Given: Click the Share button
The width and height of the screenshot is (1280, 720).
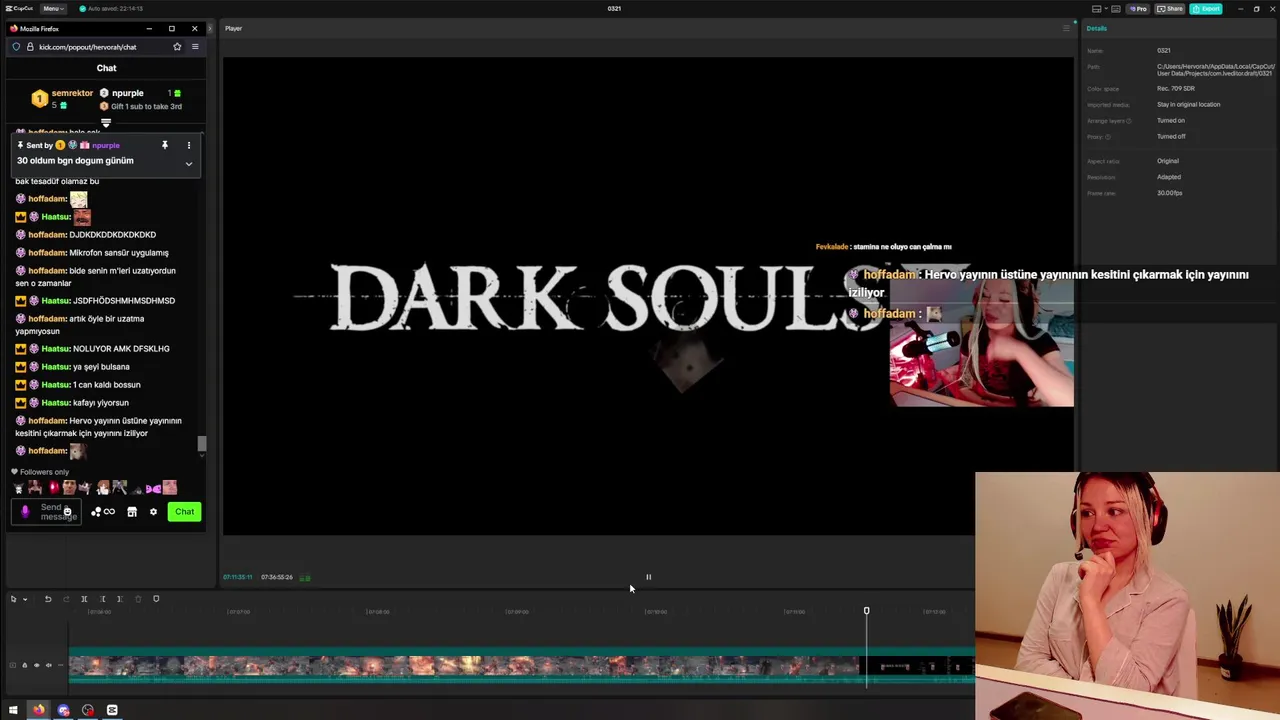Looking at the screenshot, I should [x=1170, y=8].
